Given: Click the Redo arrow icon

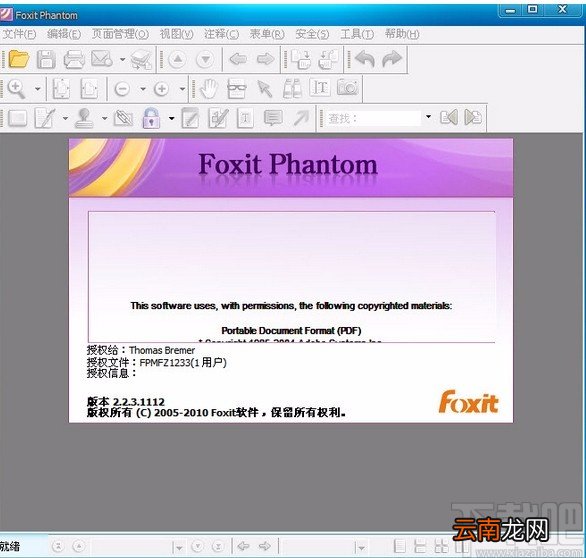Looking at the screenshot, I should click(x=392, y=59).
